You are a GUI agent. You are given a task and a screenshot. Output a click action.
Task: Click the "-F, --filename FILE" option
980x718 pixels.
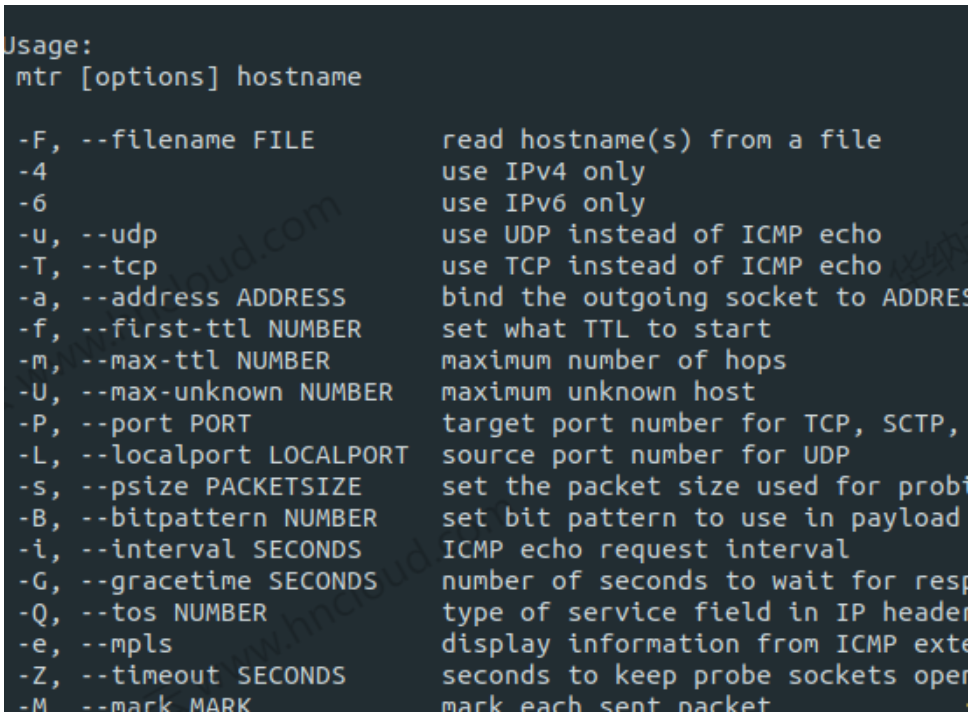(x=166, y=141)
